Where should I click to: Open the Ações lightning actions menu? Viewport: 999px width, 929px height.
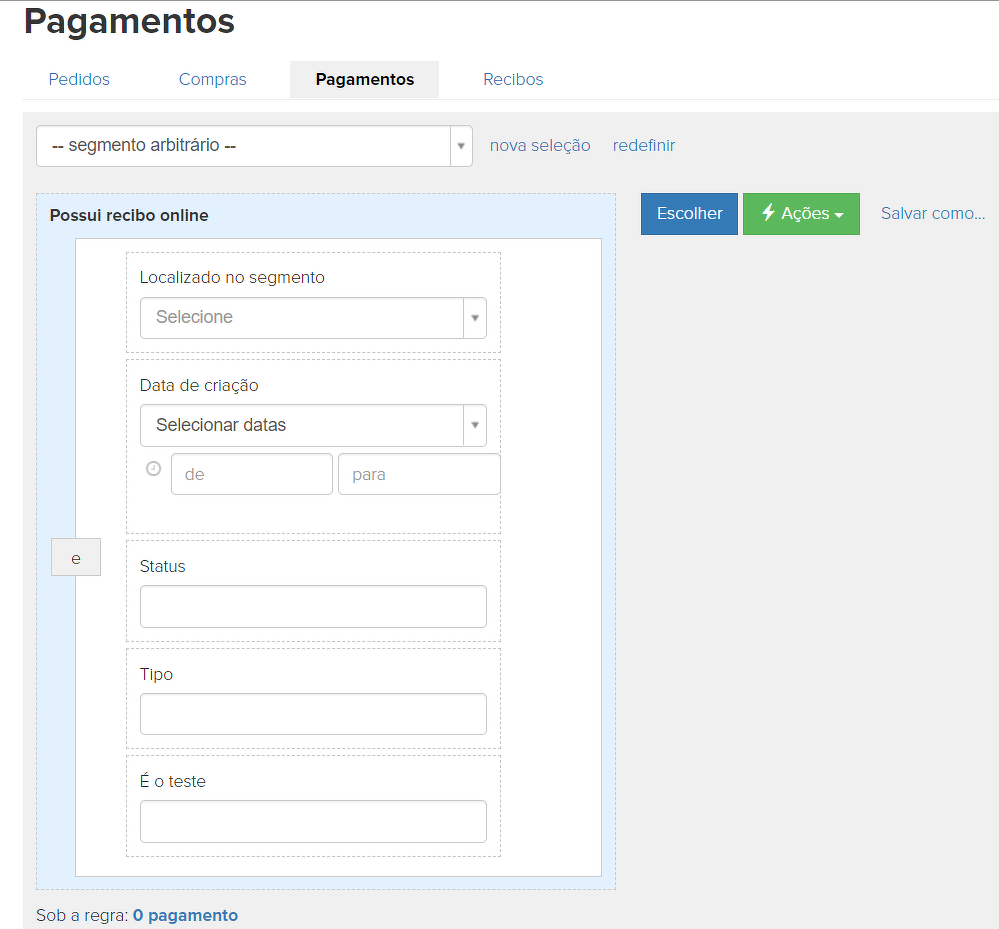click(801, 214)
